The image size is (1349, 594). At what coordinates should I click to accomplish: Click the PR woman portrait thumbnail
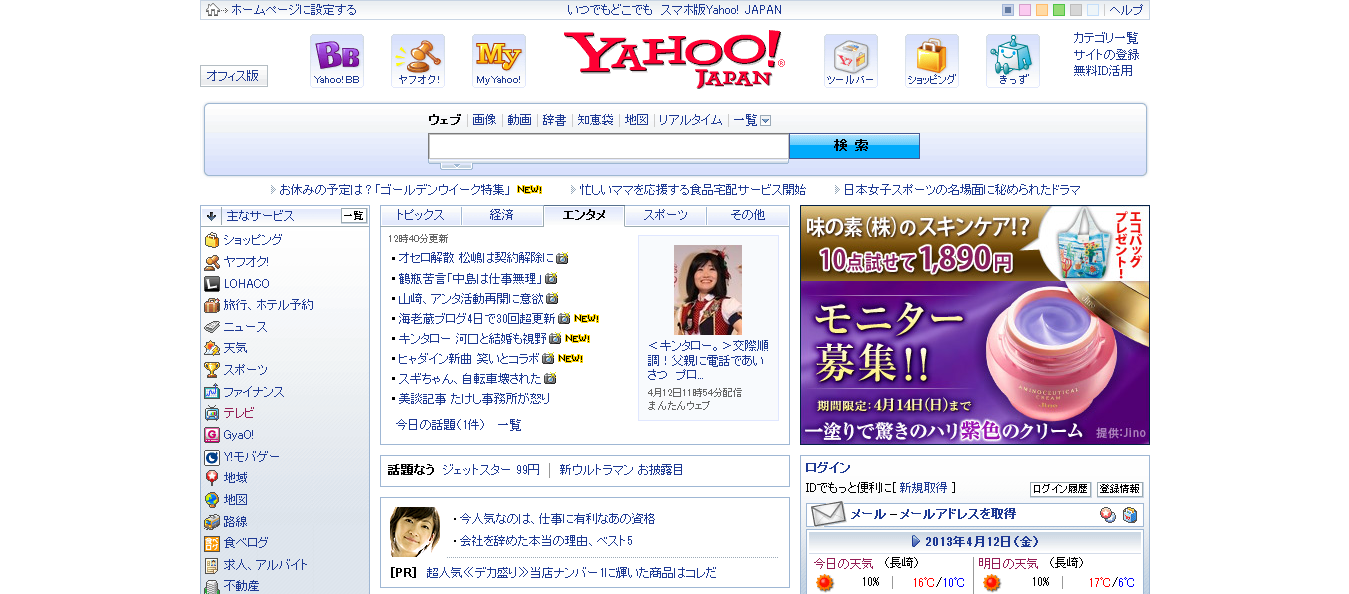tap(415, 532)
